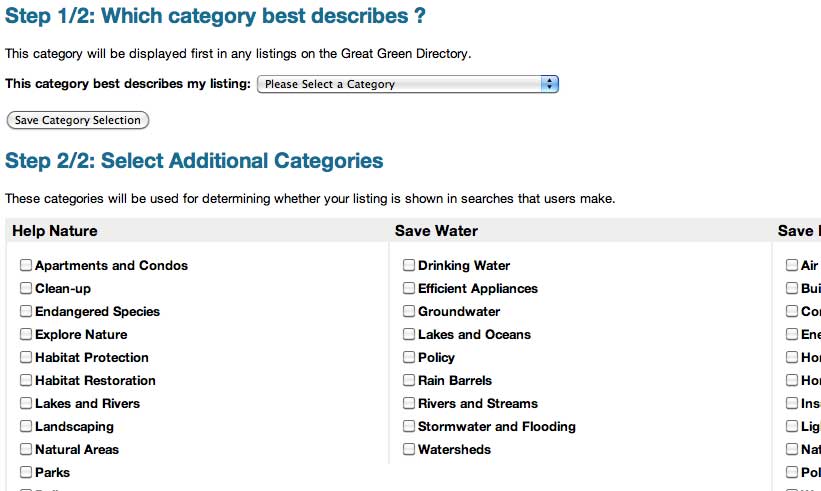The height and width of the screenshot is (491, 821).
Task: Check the Policy checkbox under Save Water
Action: pos(409,358)
